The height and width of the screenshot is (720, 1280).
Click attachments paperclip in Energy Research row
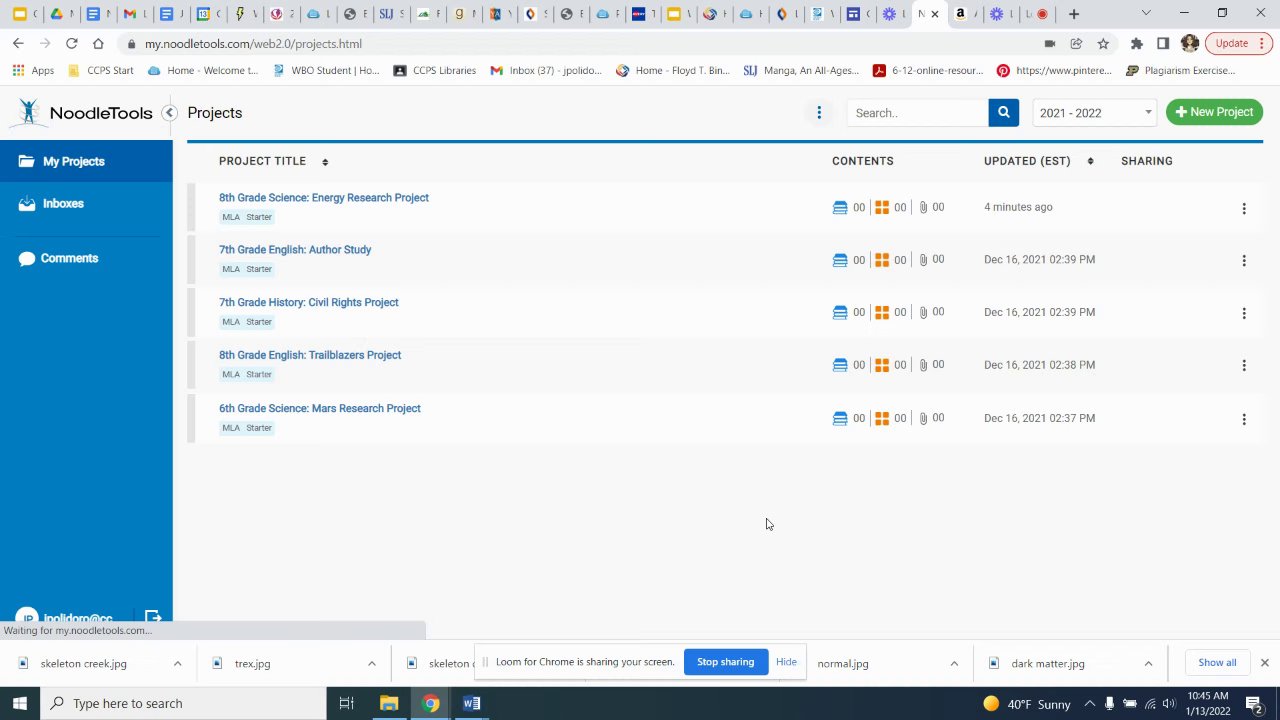tap(923, 208)
